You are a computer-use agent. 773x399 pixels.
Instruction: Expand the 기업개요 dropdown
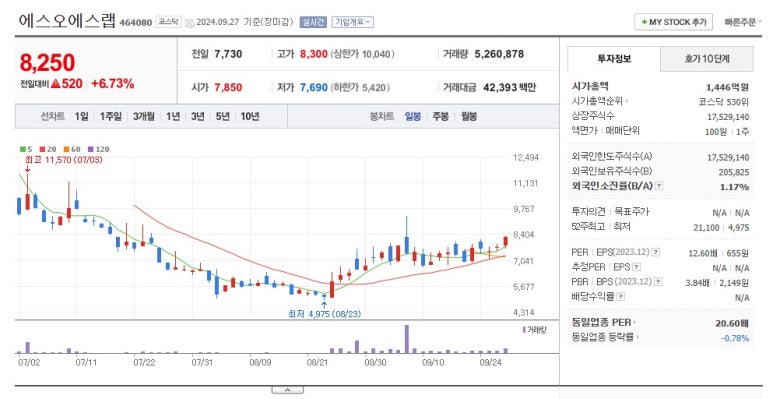point(352,22)
